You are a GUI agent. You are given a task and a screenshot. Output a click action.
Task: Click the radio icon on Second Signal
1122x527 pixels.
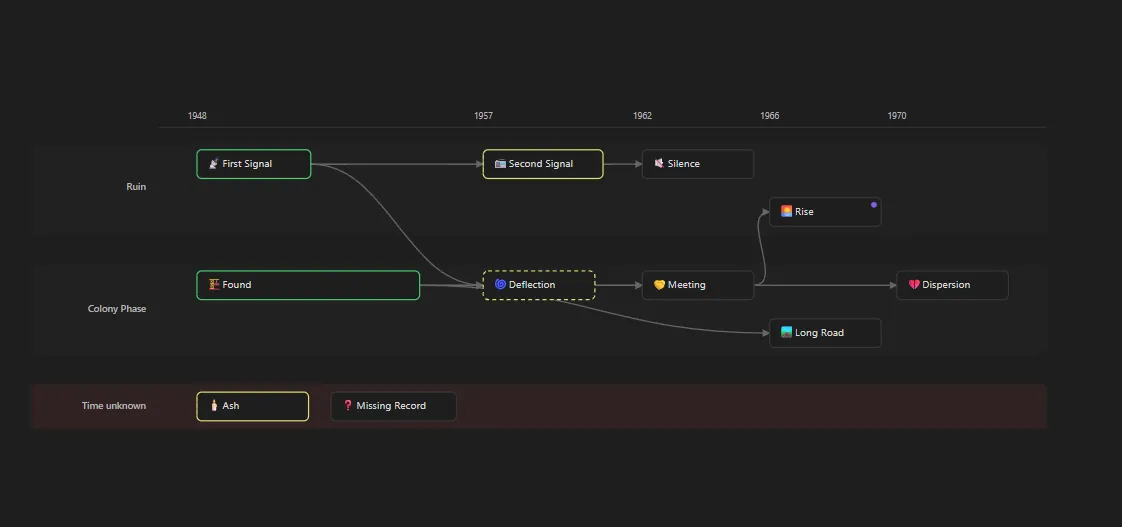(500, 164)
